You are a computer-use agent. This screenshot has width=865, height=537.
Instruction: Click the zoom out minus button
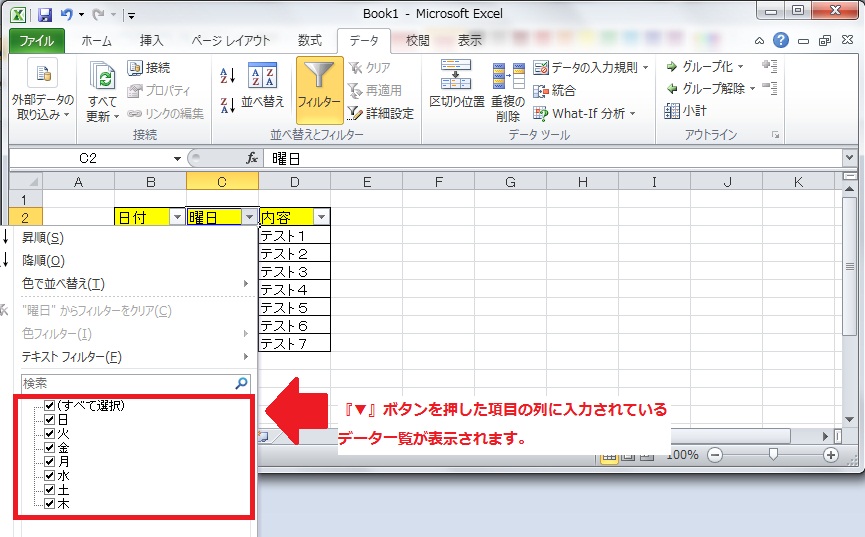tap(715, 455)
